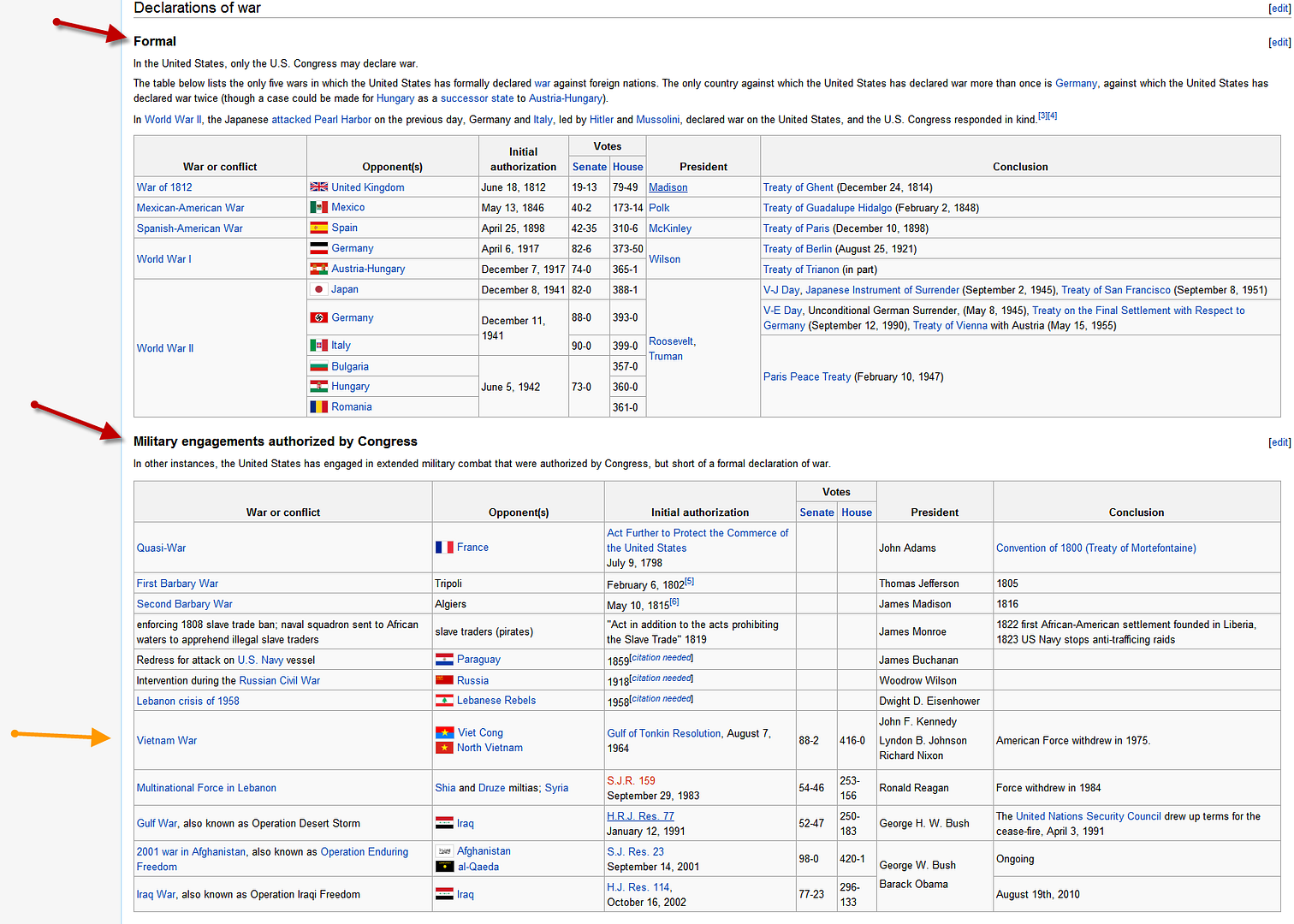Click the Lebanese Rebels flag icon
Screen dimensions: 1294x924
point(444,701)
